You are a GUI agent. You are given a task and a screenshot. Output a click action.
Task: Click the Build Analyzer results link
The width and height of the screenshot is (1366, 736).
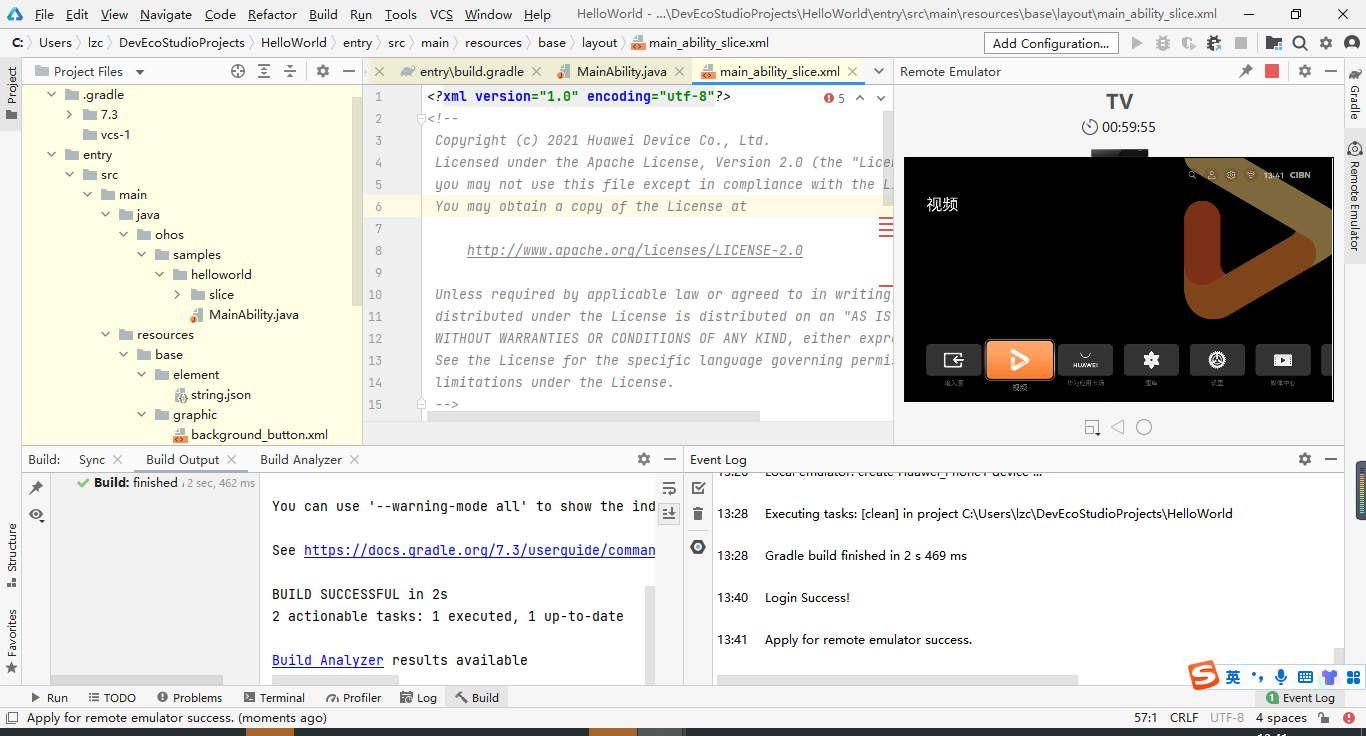[328, 660]
